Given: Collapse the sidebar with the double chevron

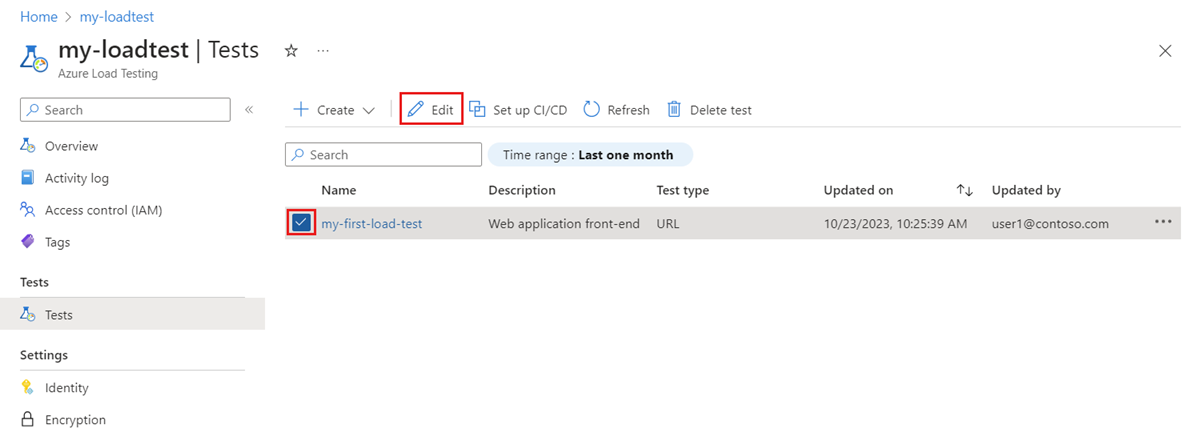Looking at the screenshot, I should [249, 110].
